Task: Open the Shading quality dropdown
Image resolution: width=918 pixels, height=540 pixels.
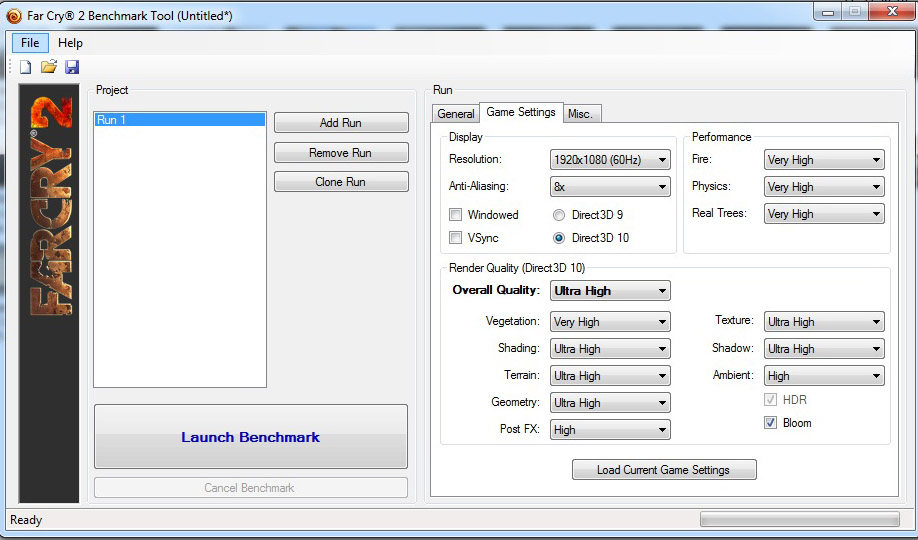Action: click(610, 348)
